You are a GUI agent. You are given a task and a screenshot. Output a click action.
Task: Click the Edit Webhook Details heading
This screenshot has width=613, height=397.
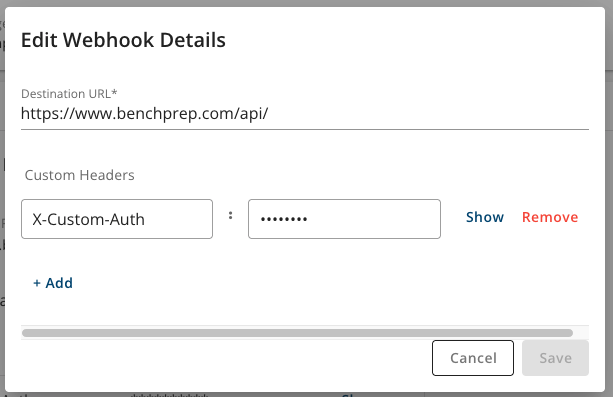(123, 40)
